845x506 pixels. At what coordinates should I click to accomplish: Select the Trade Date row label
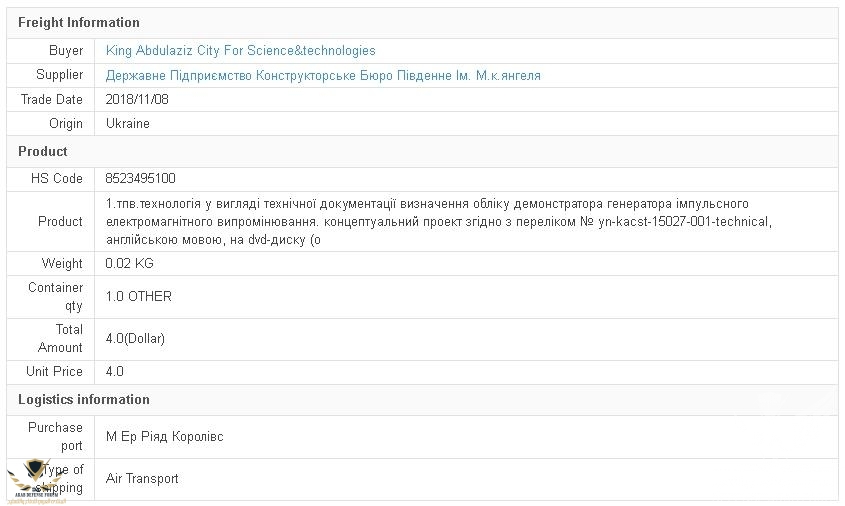(52, 99)
